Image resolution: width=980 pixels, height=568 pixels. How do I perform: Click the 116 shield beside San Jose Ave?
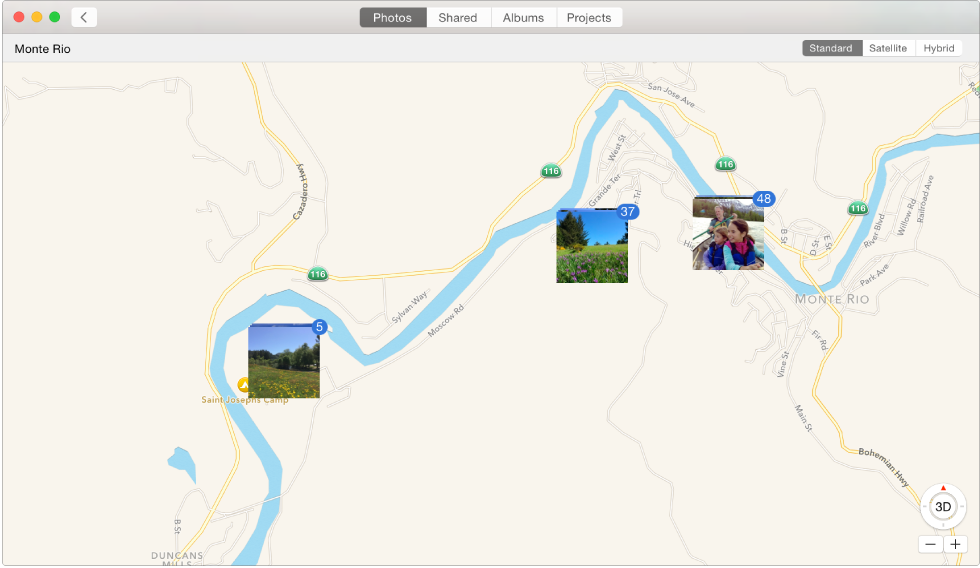coord(725,164)
